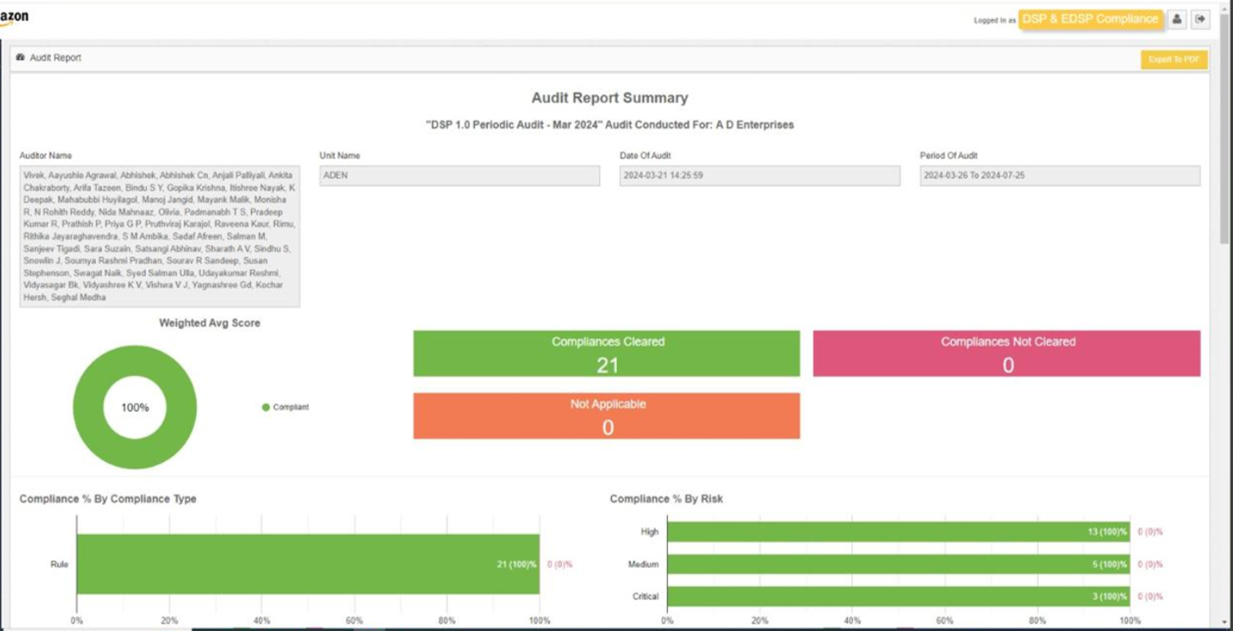Click the "21 (100)%" bar value
Screen dimensions: 1233x631
(517, 565)
